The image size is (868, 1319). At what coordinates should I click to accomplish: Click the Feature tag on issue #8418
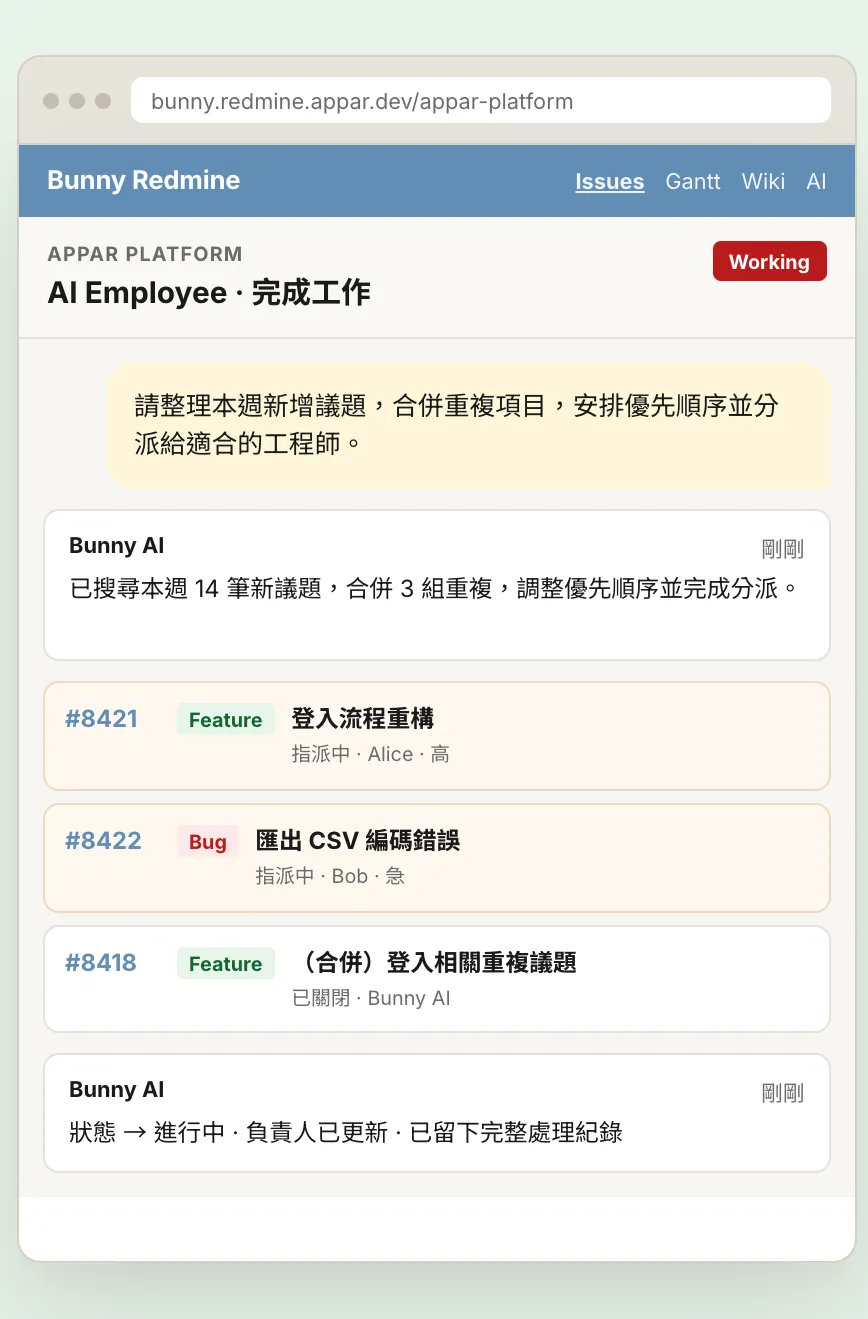pyautogui.click(x=226, y=964)
